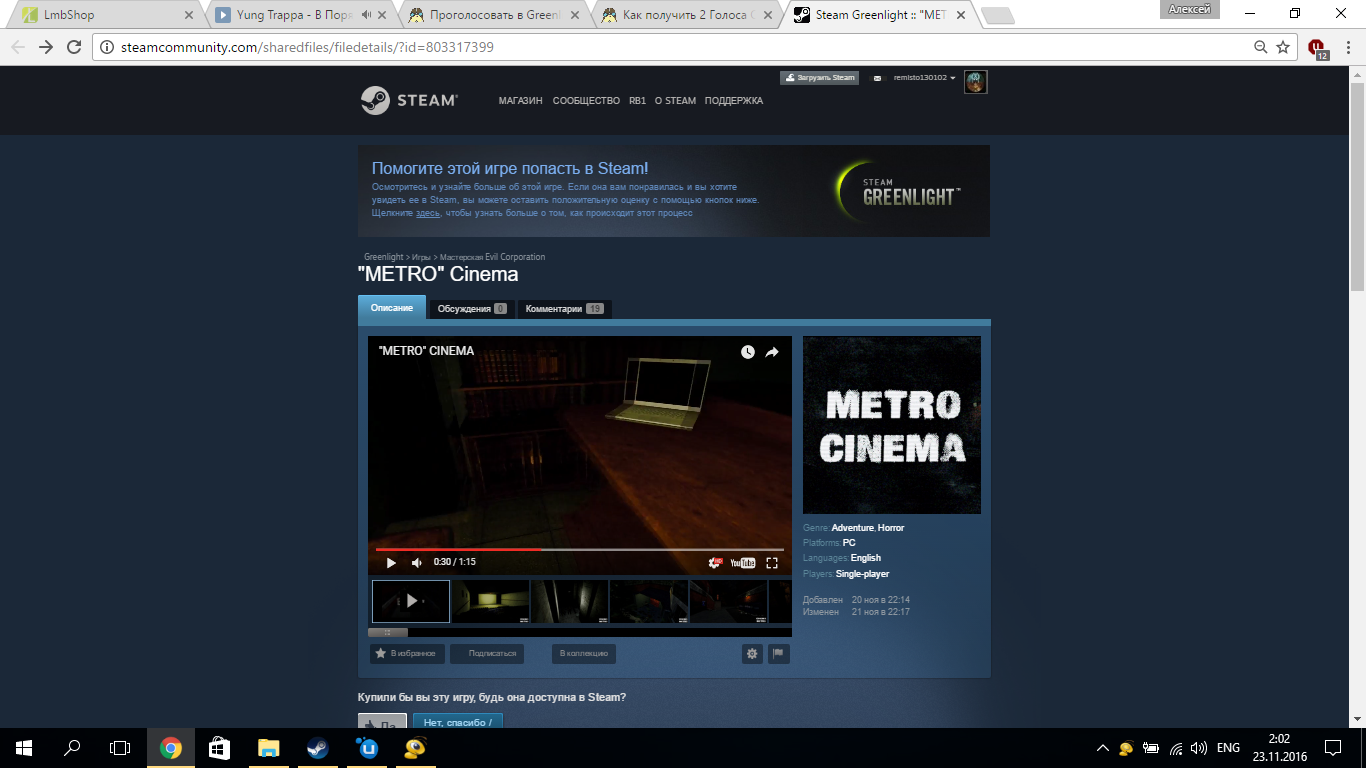The height and width of the screenshot is (768, 1366).
Task: Enter fullscreen mode in the video player
Action: pos(772,563)
